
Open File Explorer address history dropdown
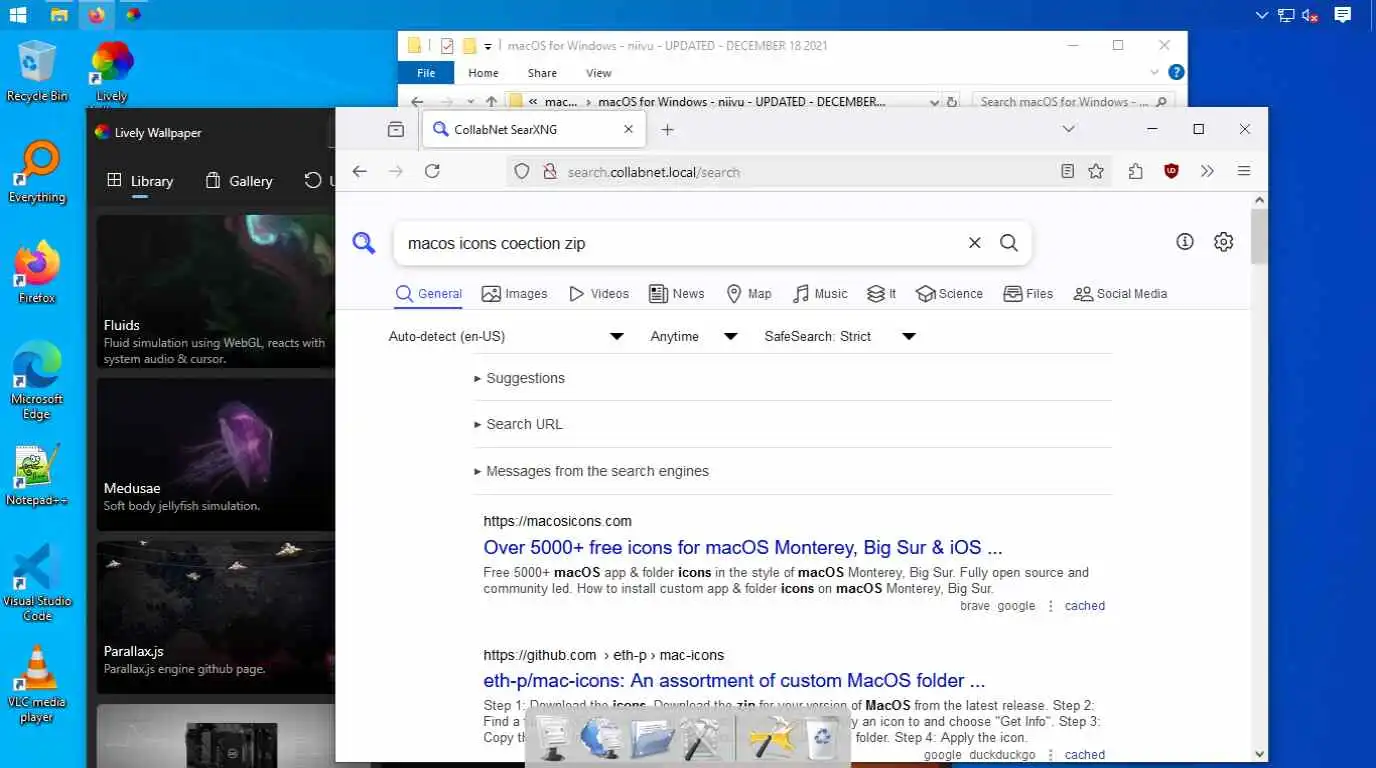(934, 102)
